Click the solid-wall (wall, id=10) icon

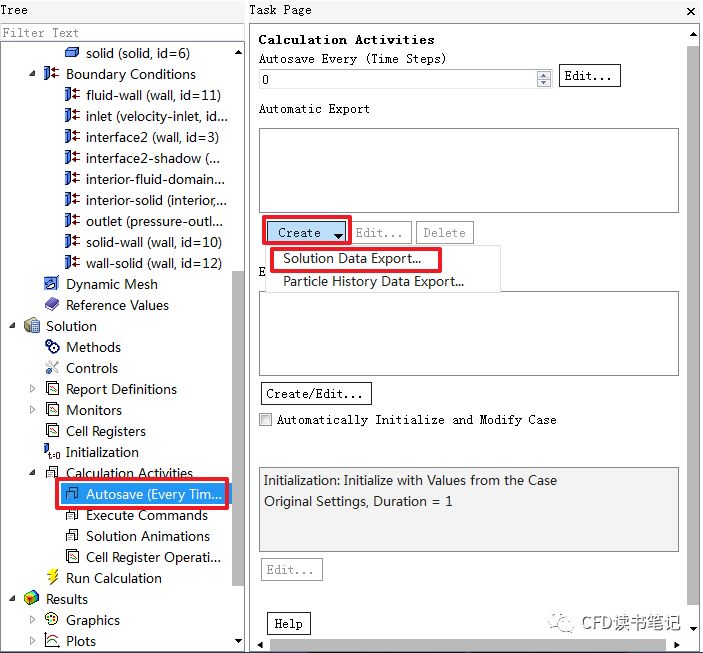(72, 242)
